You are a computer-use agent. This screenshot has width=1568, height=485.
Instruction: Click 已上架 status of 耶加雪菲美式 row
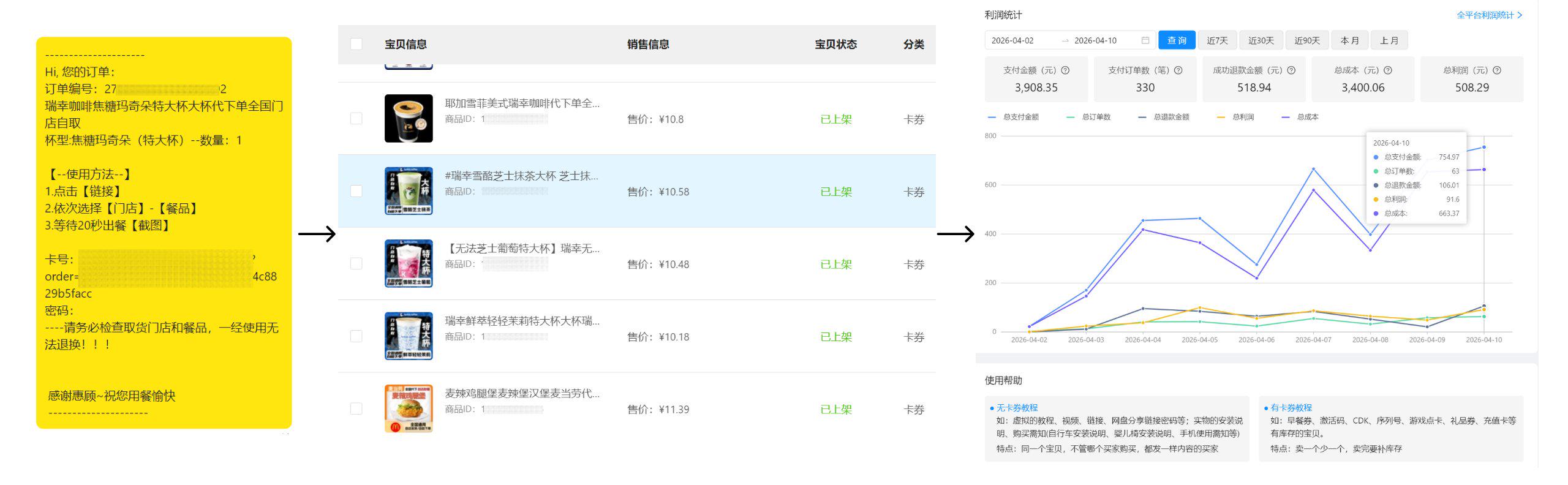tap(836, 119)
